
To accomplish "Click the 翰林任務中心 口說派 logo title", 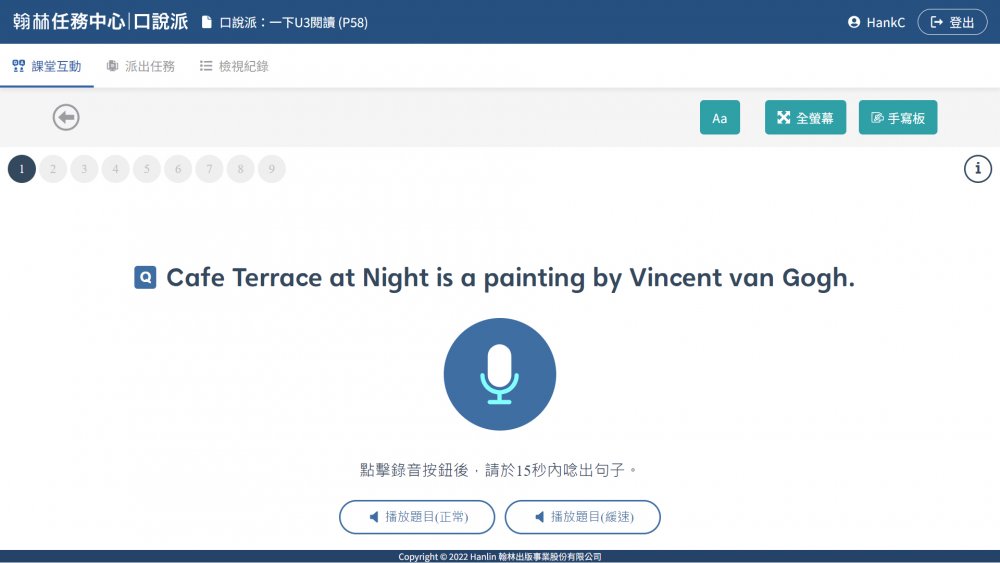I will click(x=100, y=22).
